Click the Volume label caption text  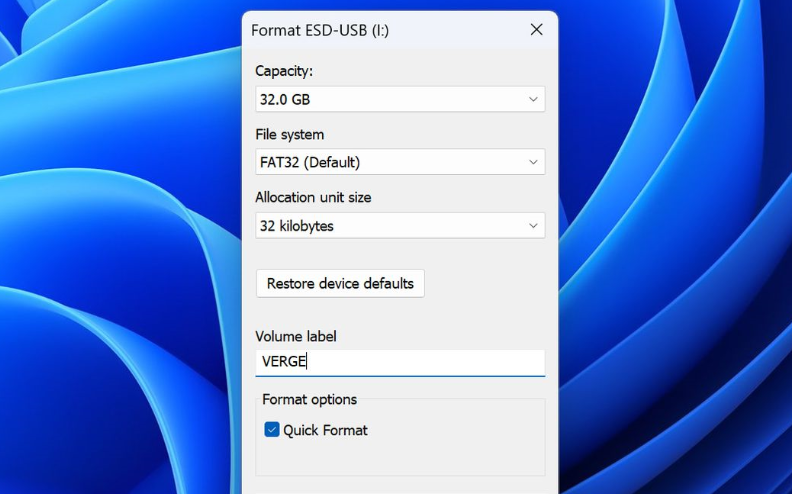(296, 336)
